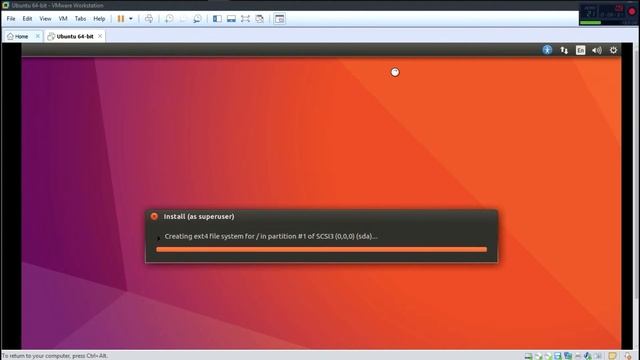The height and width of the screenshot is (360, 640).
Task: Close the Install (as superuser) dialog
Action: click(x=154, y=216)
